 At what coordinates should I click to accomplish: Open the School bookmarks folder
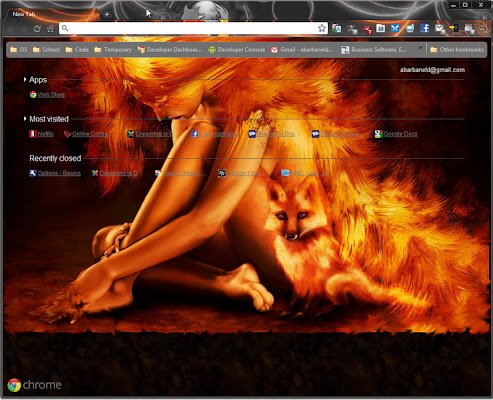[x=46, y=50]
